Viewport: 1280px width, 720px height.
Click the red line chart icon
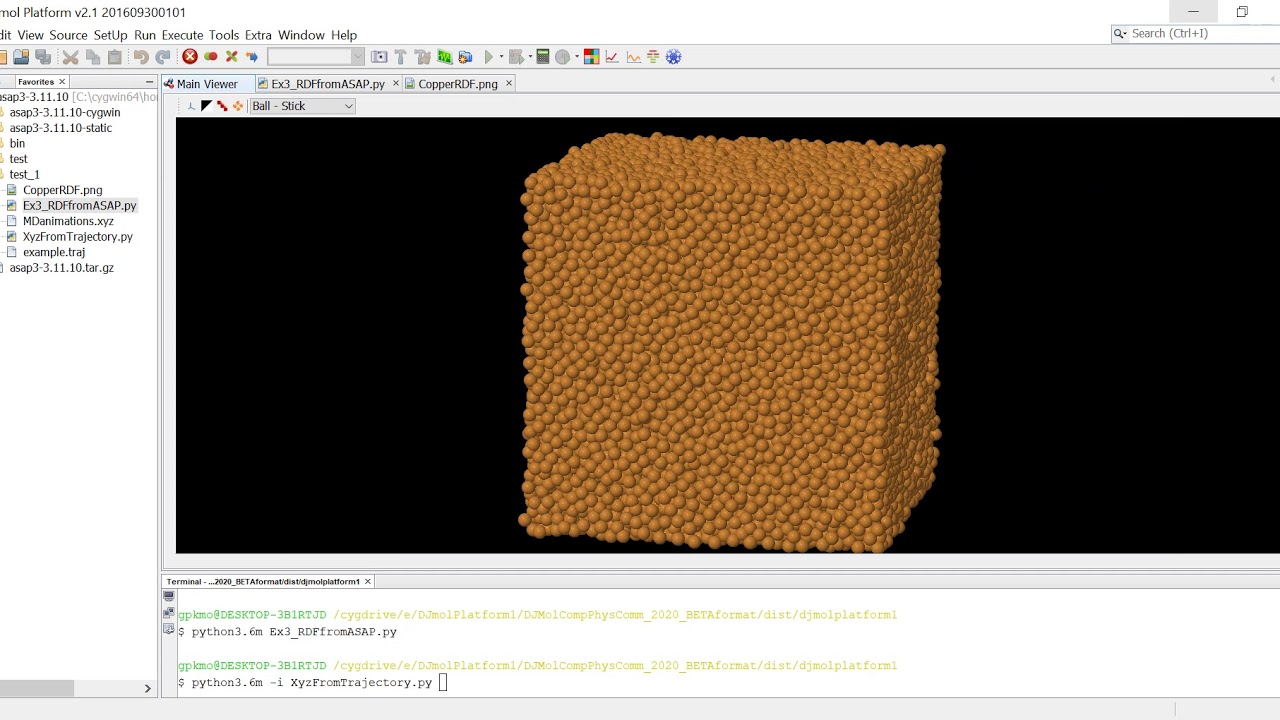click(x=612, y=57)
